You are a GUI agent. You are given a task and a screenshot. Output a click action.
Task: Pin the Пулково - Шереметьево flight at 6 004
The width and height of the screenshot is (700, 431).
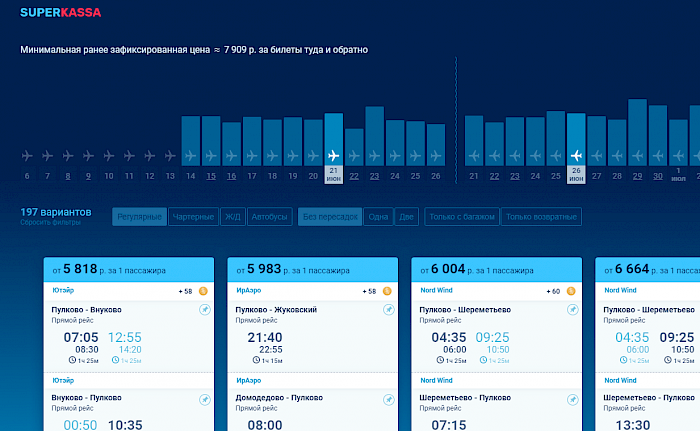[x=573, y=310]
